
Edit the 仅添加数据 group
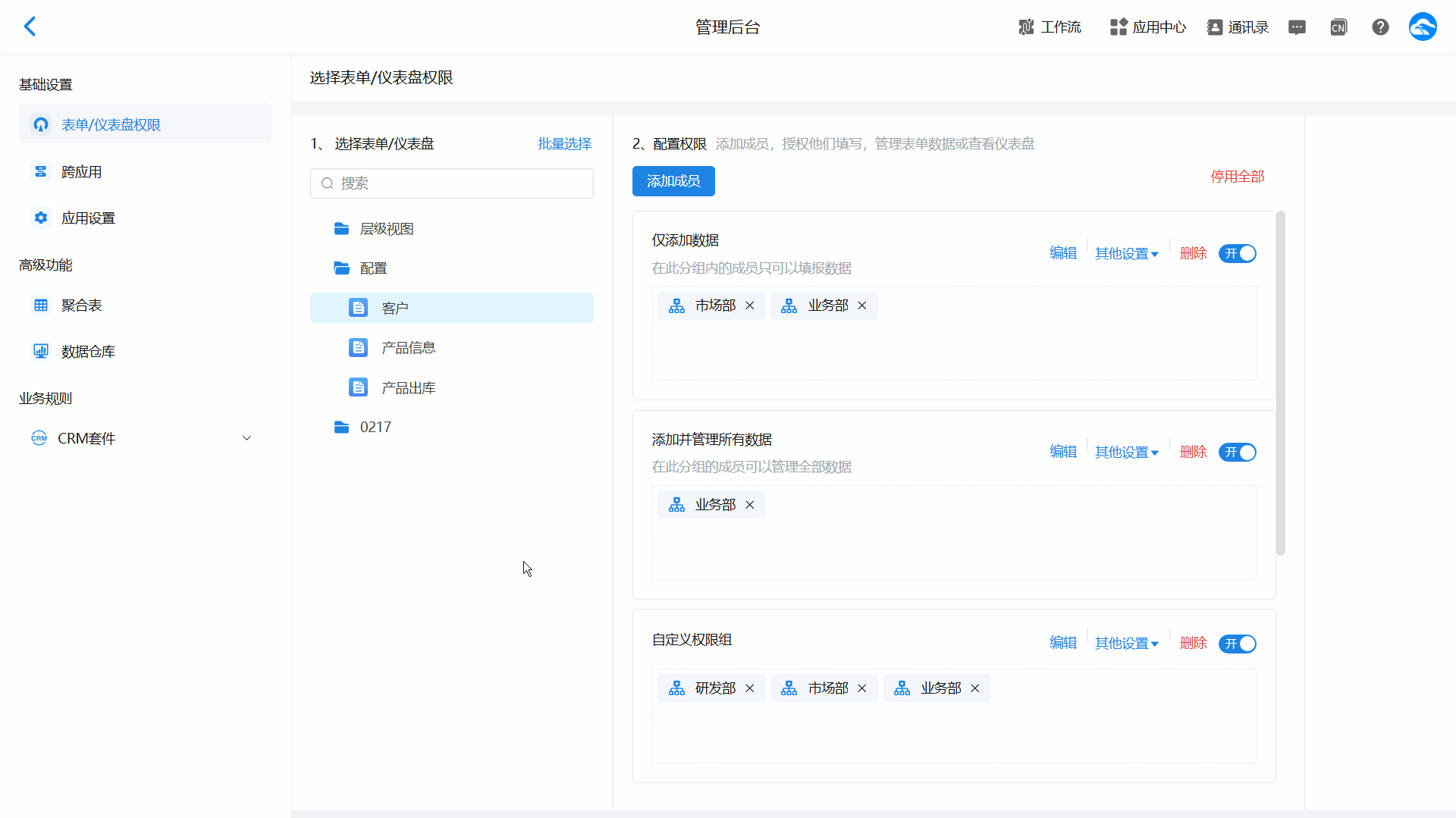1063,253
